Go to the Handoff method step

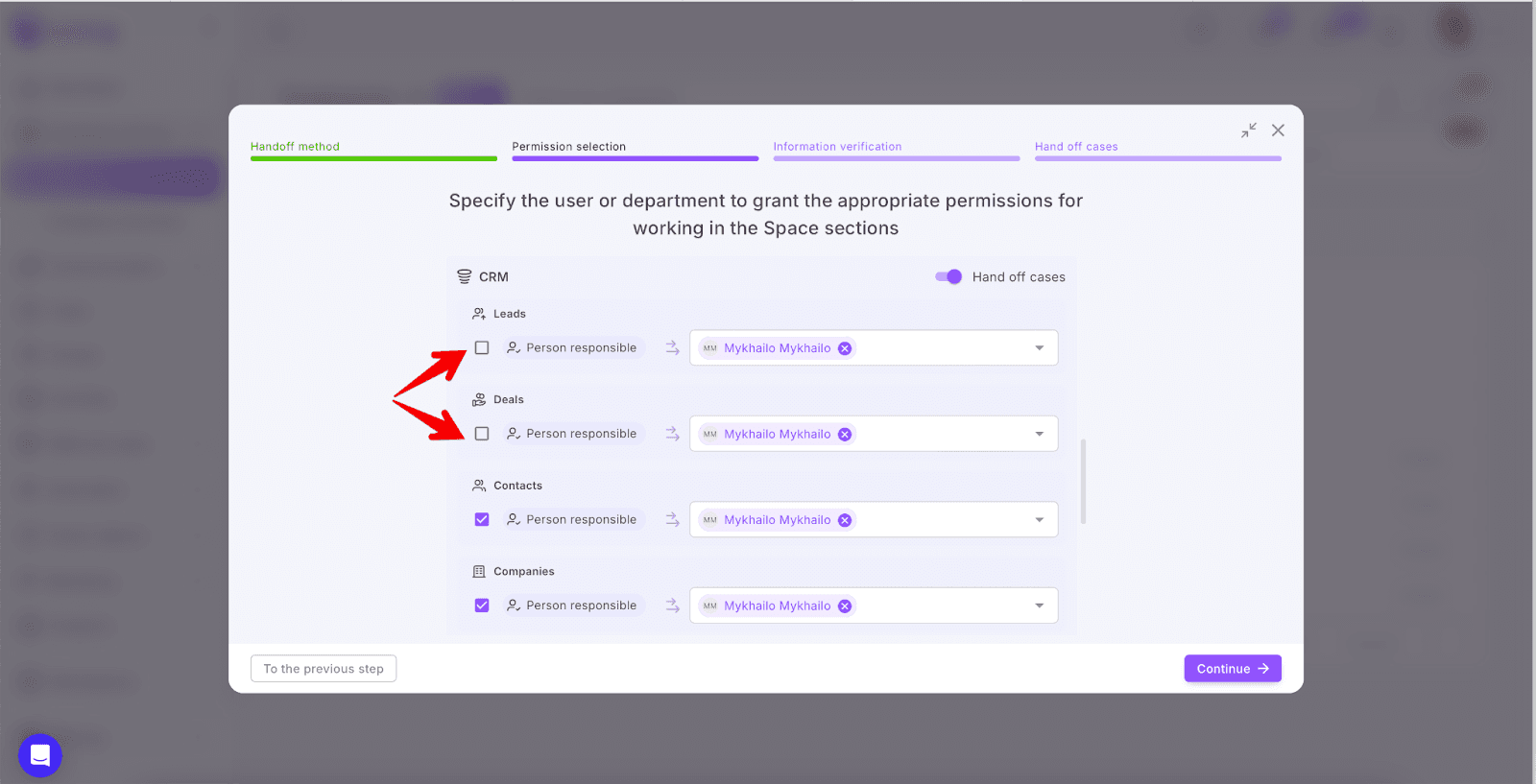296,147
